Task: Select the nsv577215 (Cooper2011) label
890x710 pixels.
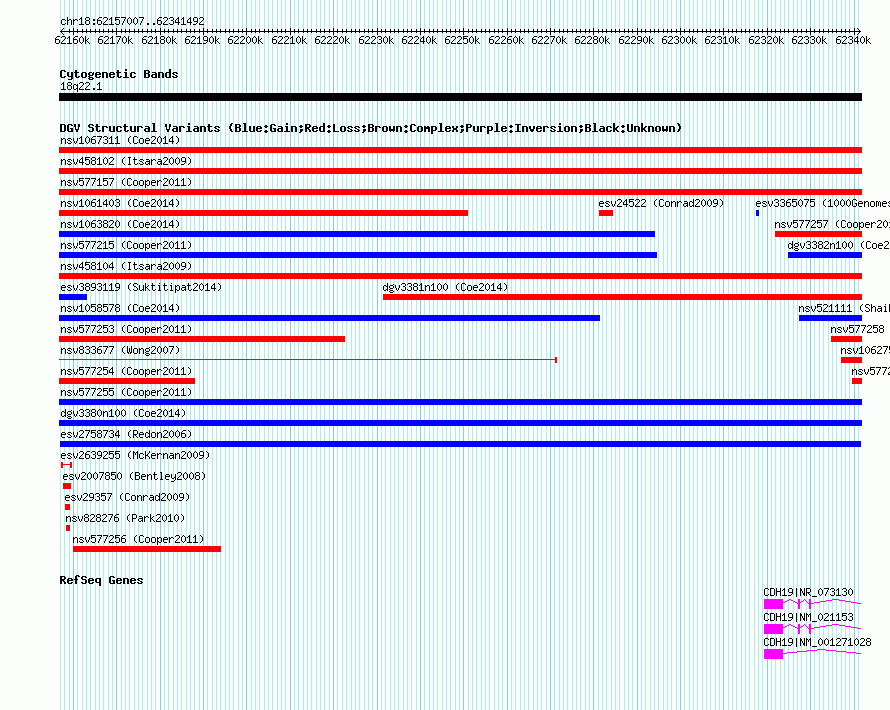Action: (126, 245)
